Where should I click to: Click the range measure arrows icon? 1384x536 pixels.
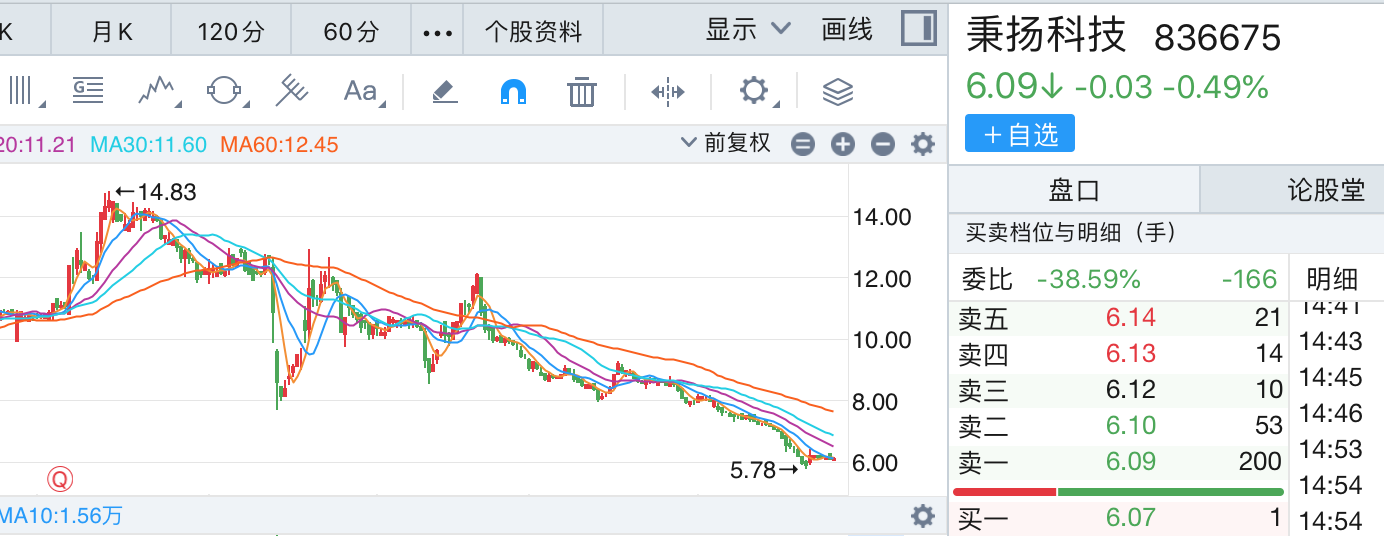tap(667, 92)
